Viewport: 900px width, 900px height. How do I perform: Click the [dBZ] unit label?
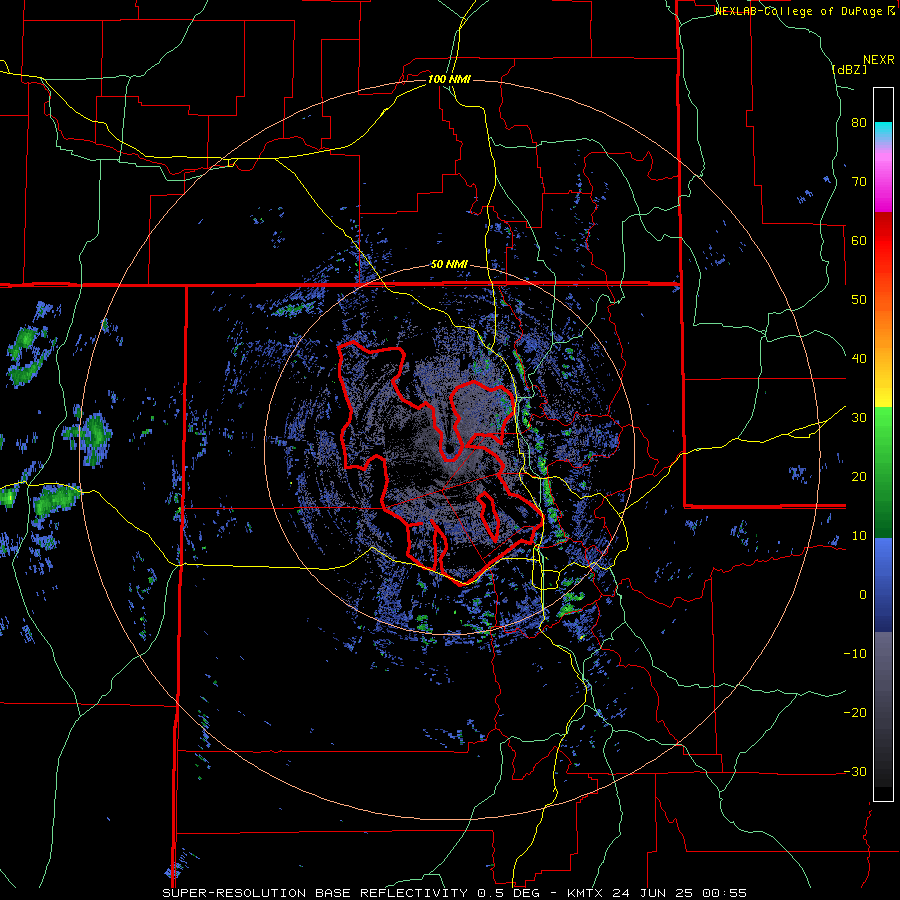[849, 69]
